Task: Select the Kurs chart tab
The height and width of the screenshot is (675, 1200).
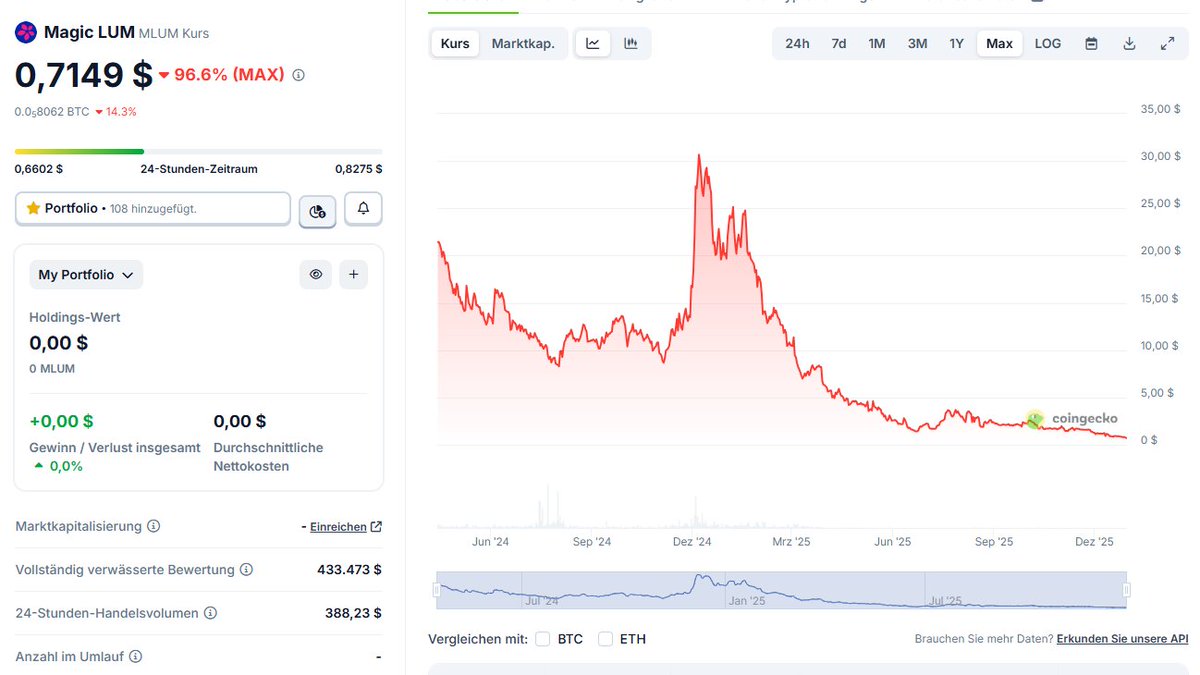Action: (455, 44)
